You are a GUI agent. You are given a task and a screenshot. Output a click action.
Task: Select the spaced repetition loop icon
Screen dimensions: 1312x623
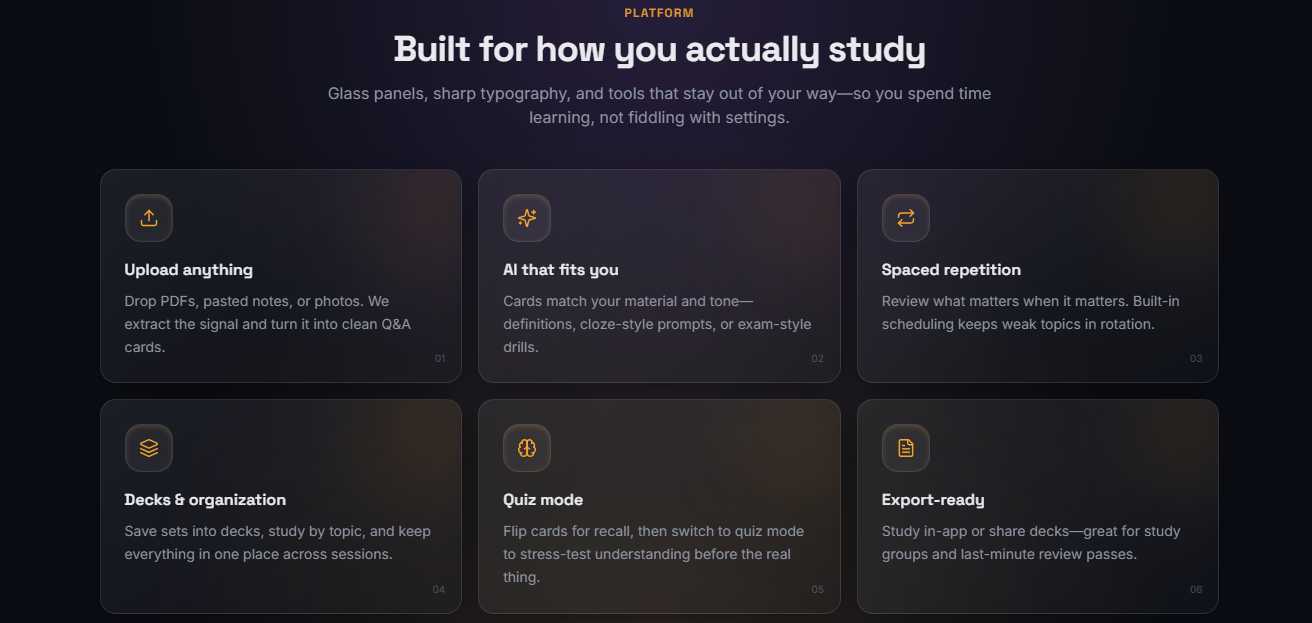906,218
